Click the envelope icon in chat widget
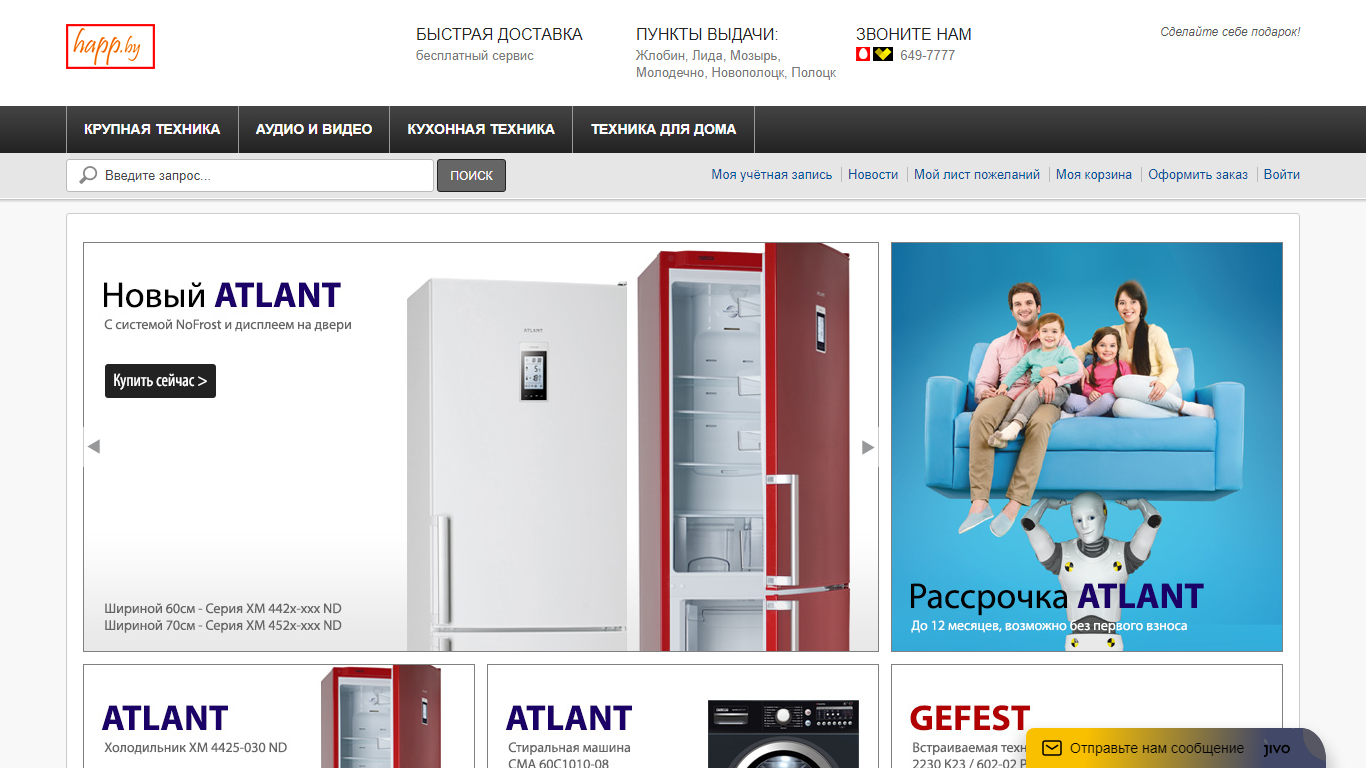Screen dimensions: 1366x768 point(1051,748)
